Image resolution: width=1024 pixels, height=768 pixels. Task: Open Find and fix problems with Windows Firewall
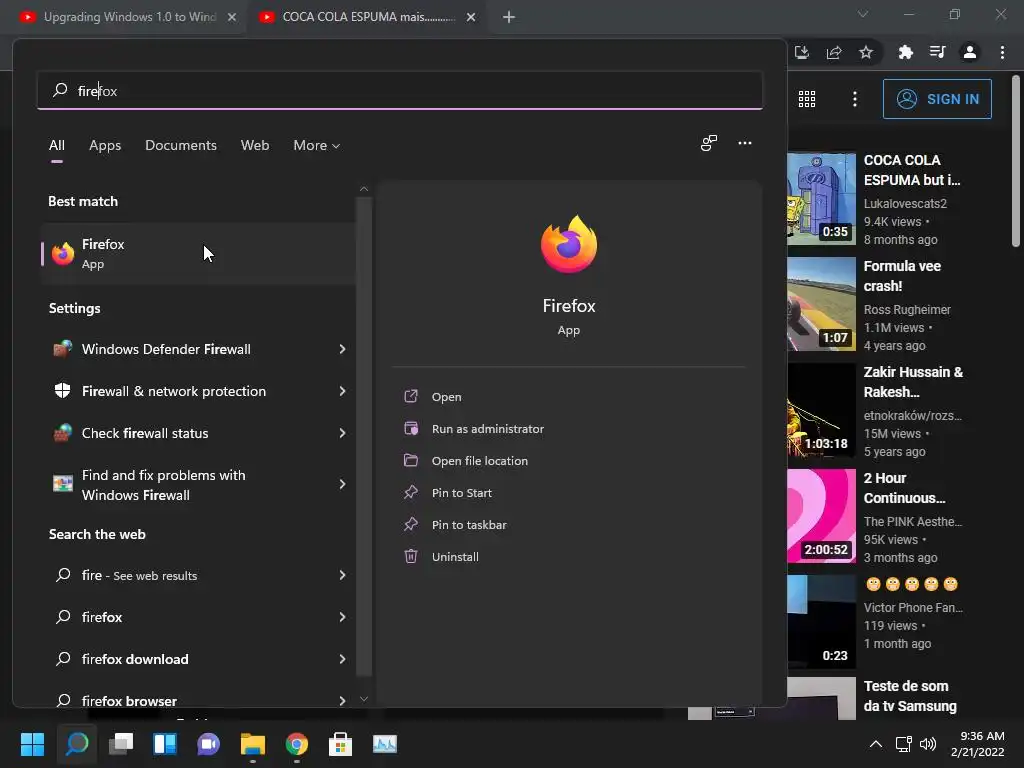(x=198, y=485)
